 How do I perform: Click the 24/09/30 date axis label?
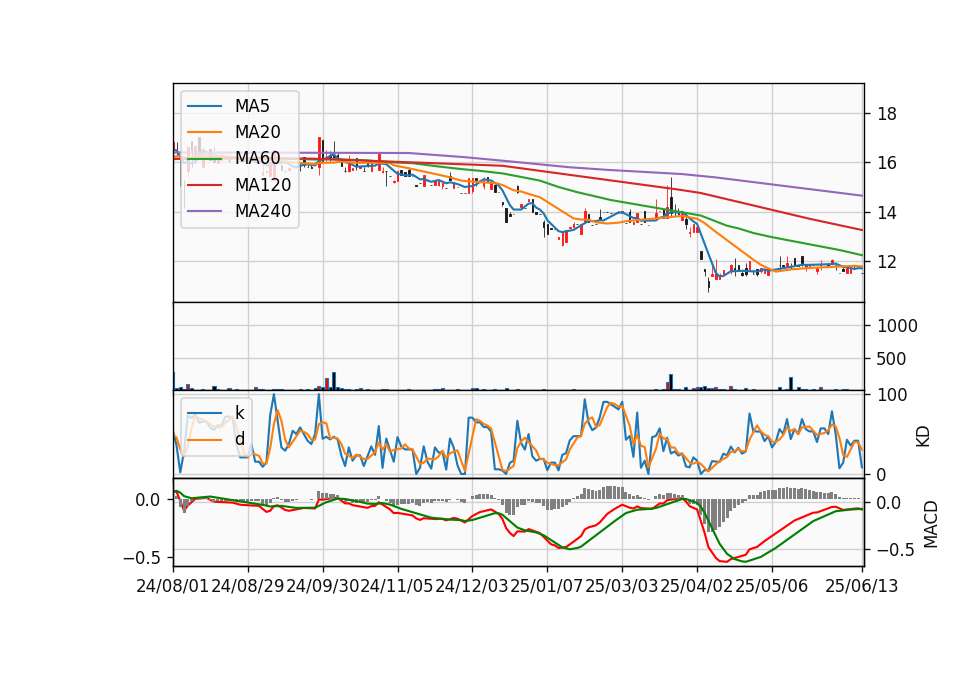pyautogui.click(x=323, y=586)
